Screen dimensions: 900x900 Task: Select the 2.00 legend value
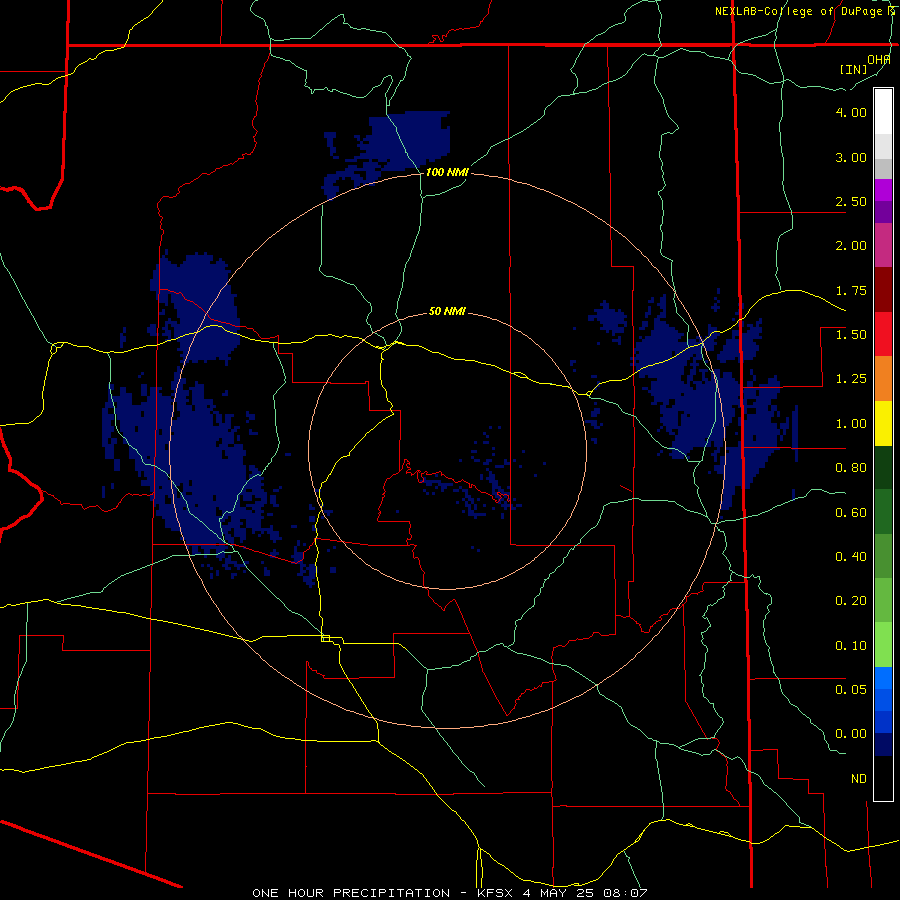click(x=851, y=246)
